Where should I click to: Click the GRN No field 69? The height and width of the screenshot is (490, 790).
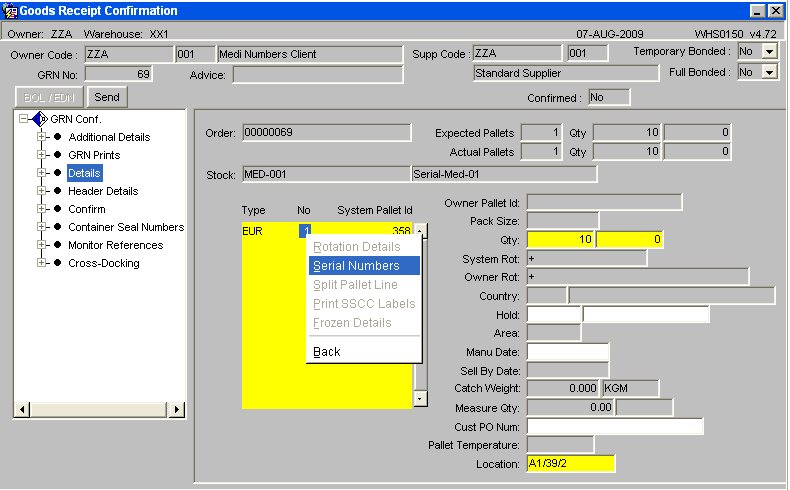pos(118,74)
